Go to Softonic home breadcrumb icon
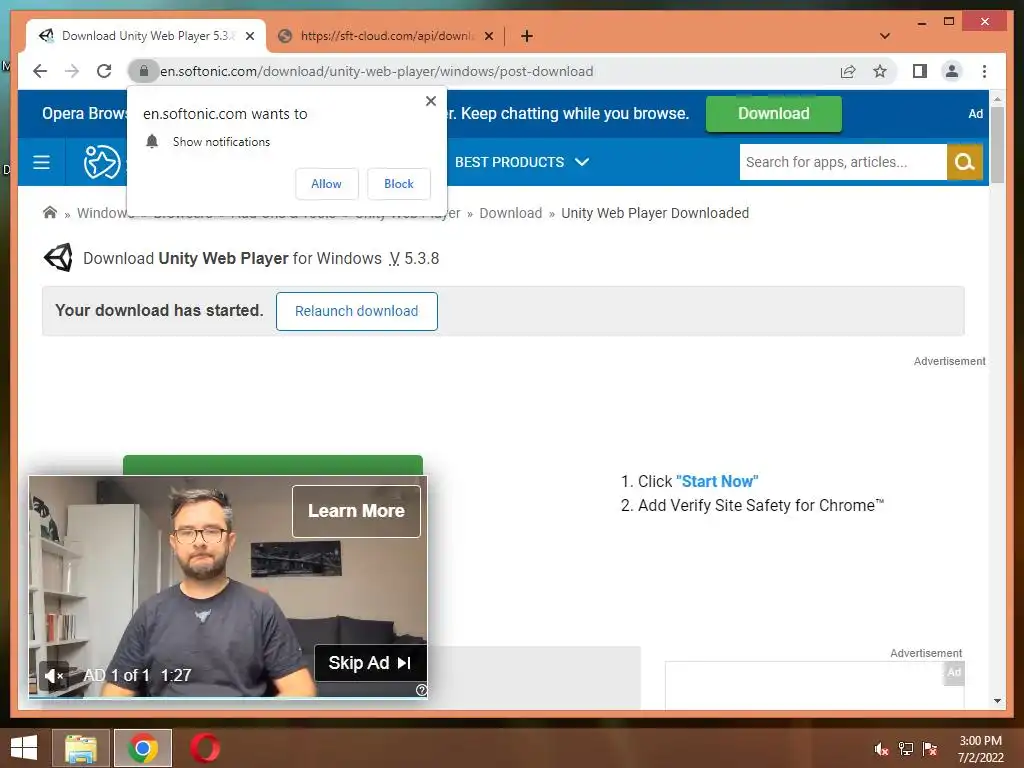1024x768 pixels. click(50, 212)
